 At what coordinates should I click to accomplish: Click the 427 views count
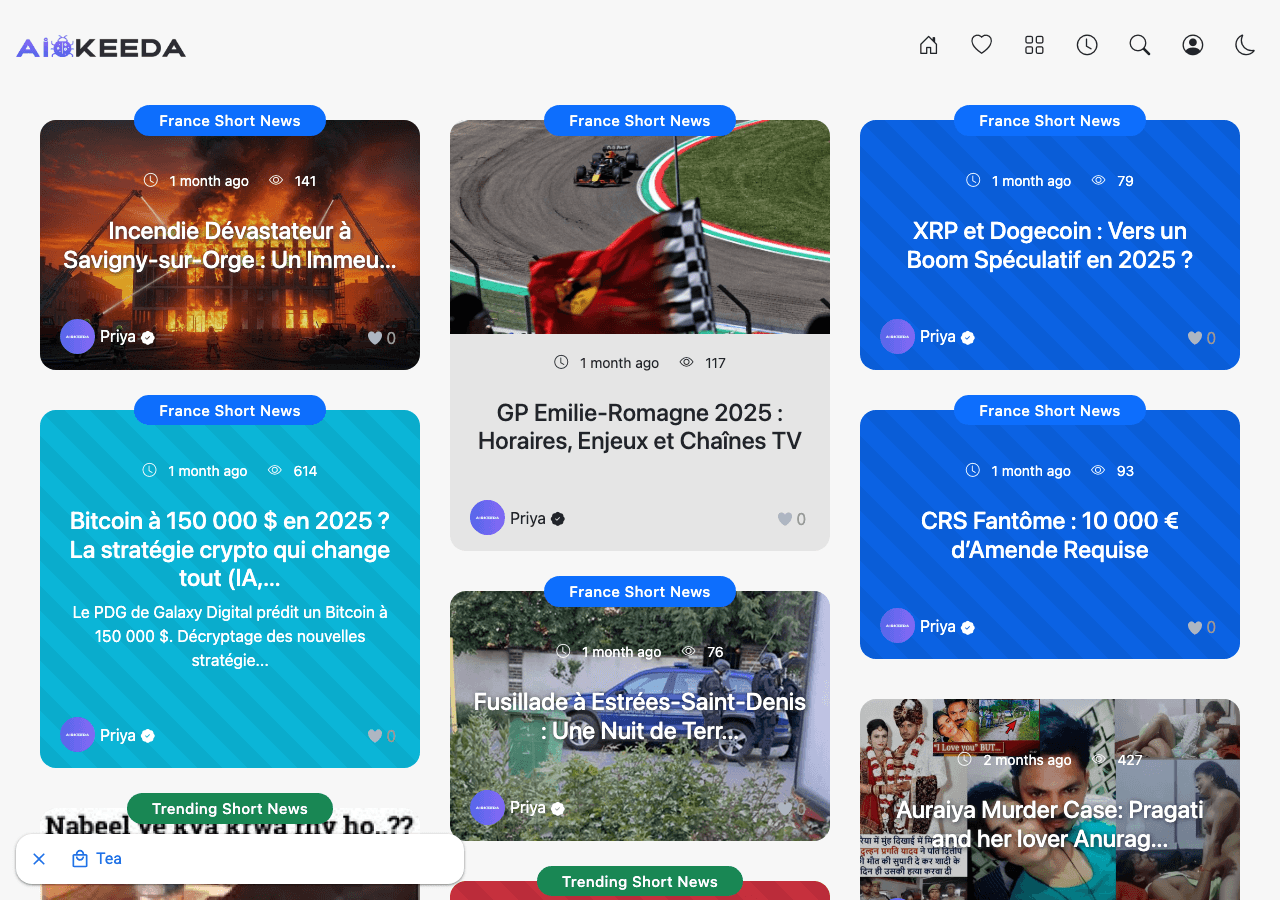1130,760
